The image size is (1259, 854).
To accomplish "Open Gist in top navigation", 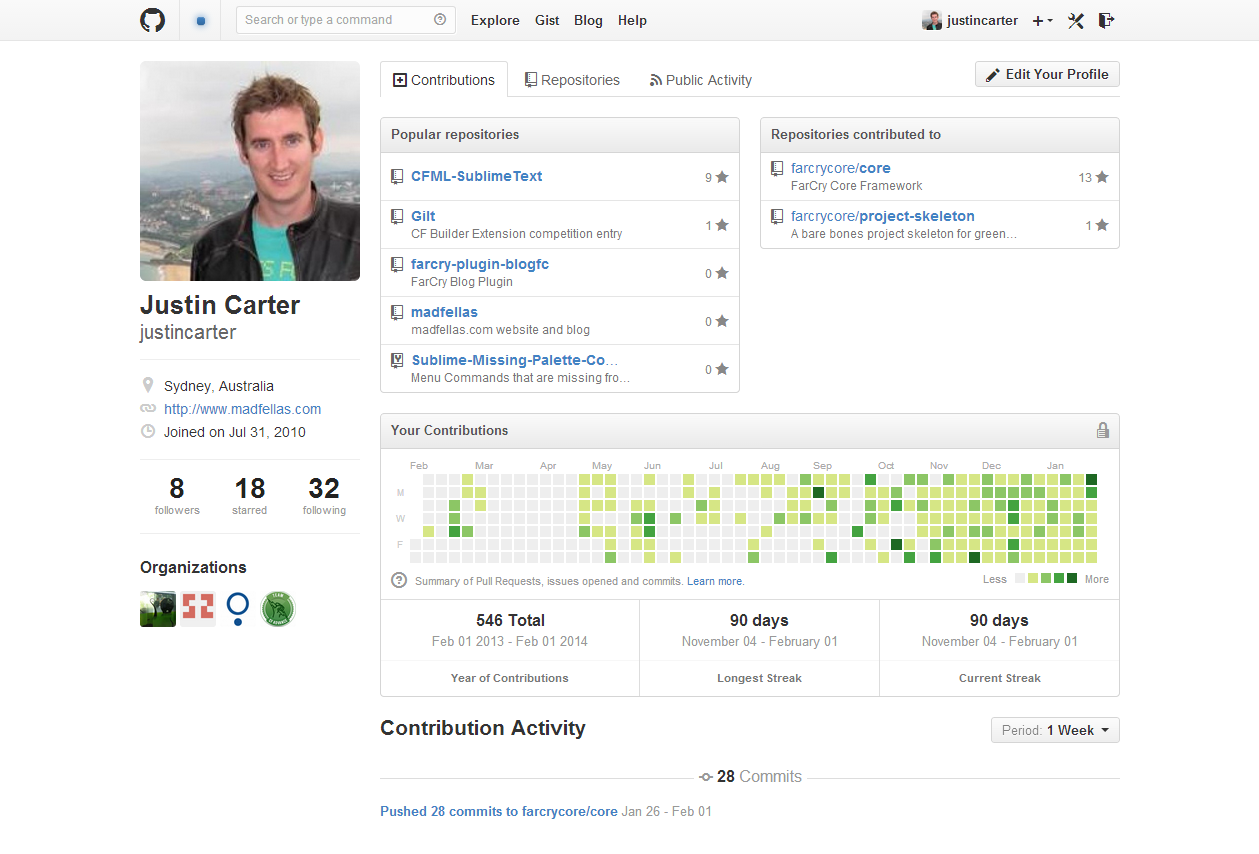I will [547, 20].
